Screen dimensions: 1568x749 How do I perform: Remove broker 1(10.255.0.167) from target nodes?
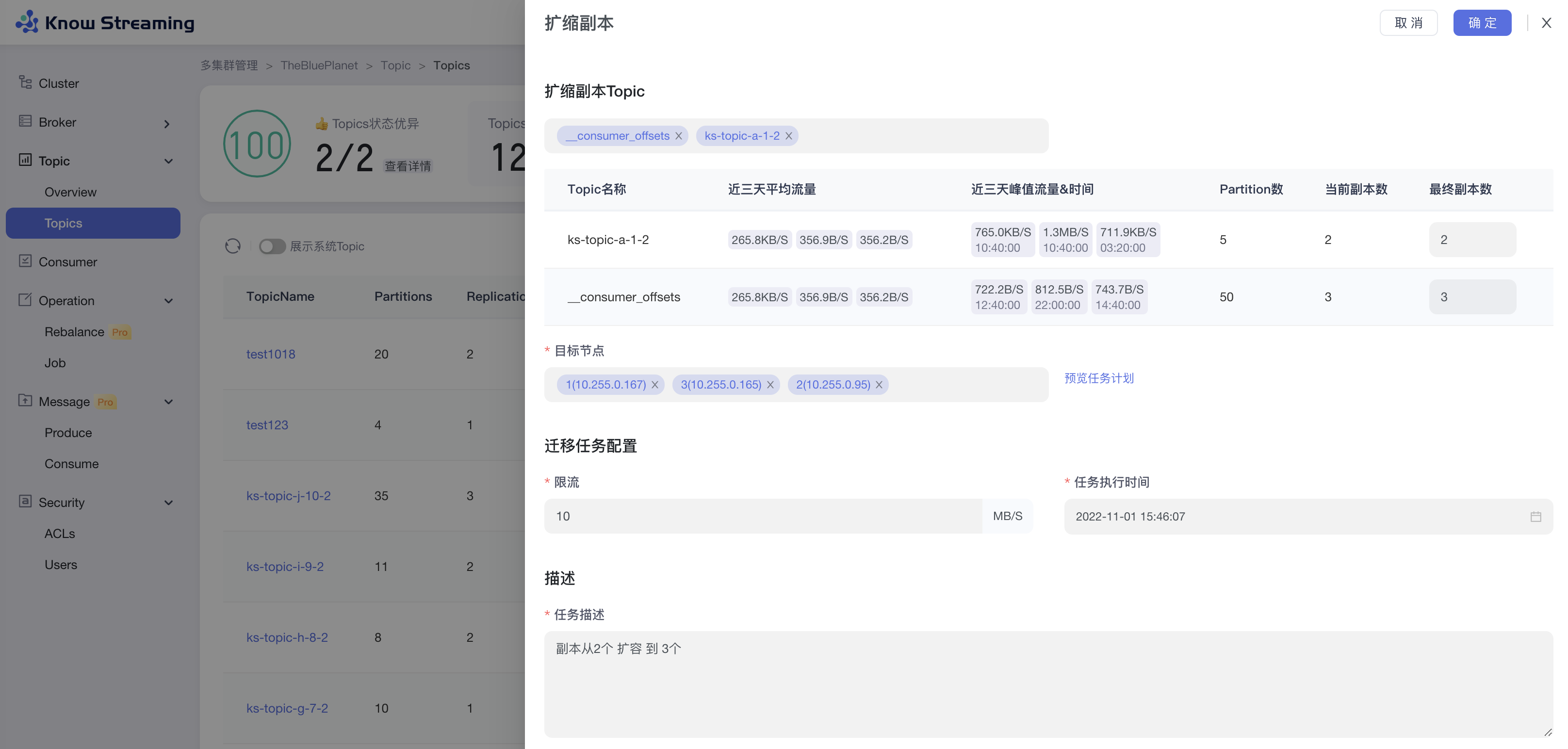point(655,385)
